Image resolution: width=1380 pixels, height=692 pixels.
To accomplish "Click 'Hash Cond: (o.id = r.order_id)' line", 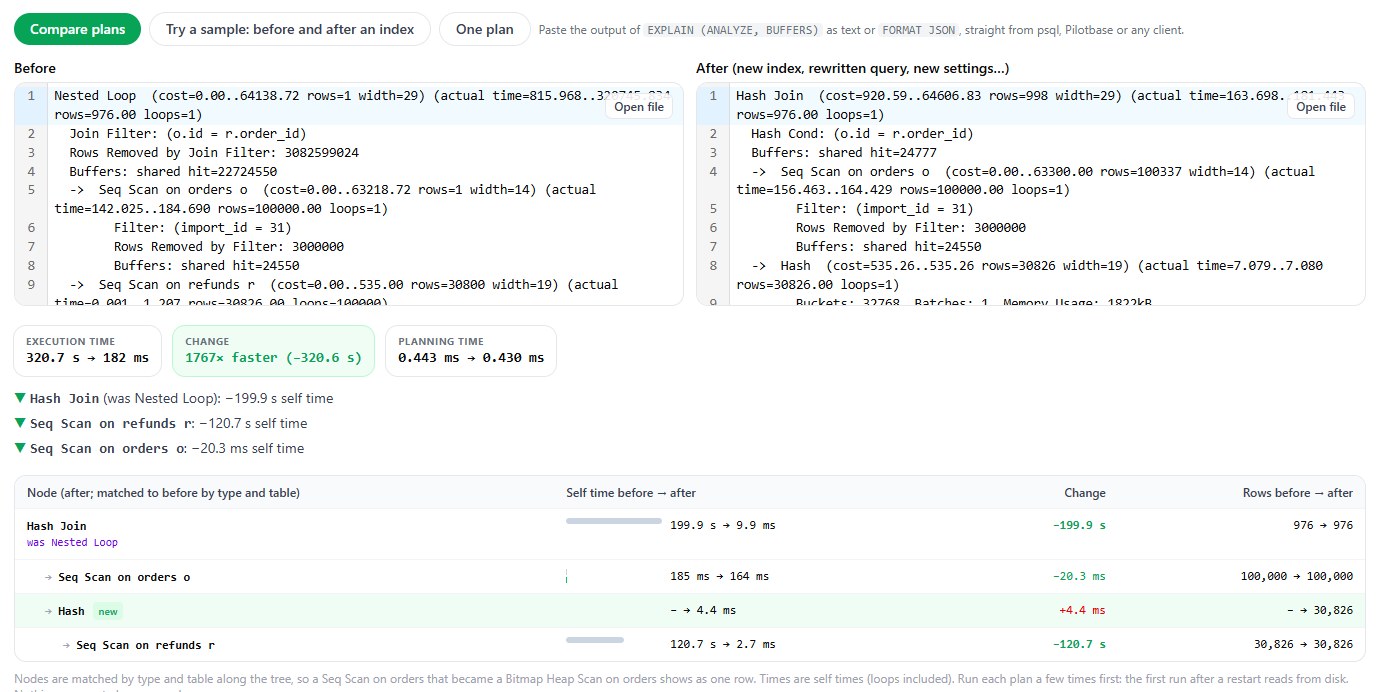I will coord(862,134).
